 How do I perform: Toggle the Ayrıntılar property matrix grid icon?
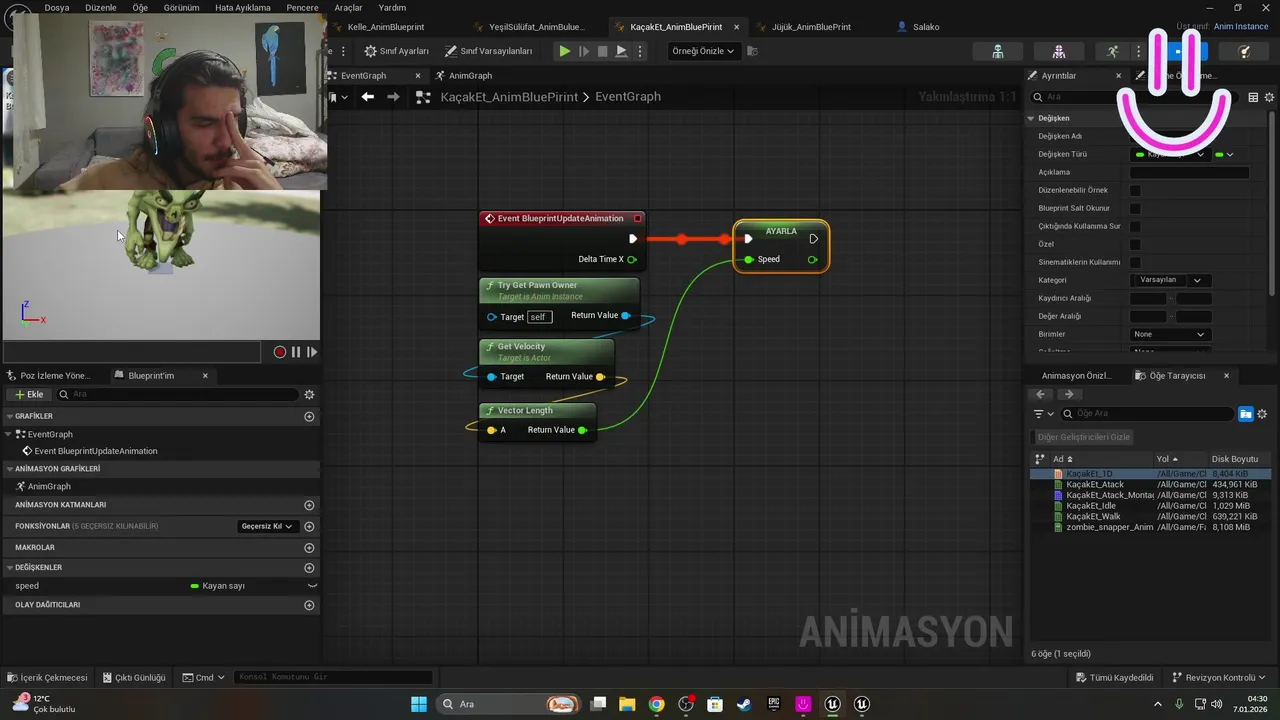[x=1253, y=97]
